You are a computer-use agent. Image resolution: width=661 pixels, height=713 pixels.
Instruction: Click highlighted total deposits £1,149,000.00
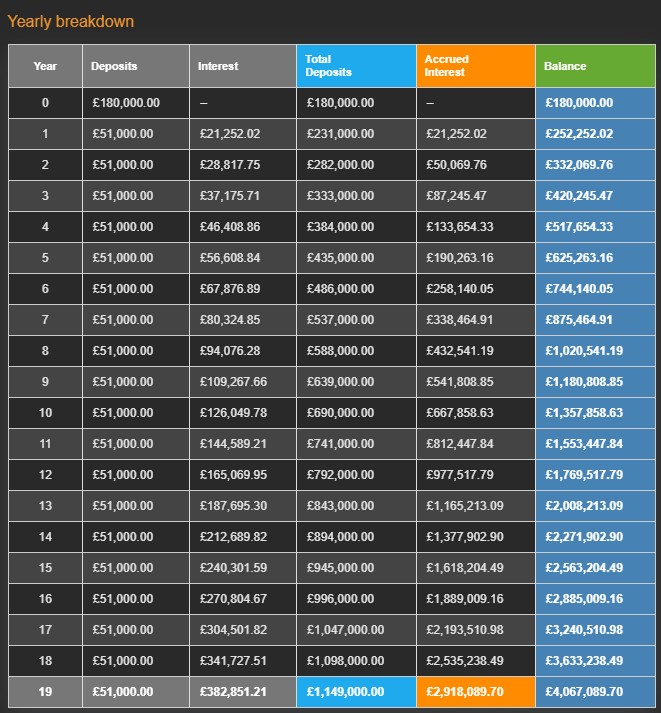pyautogui.click(x=346, y=692)
